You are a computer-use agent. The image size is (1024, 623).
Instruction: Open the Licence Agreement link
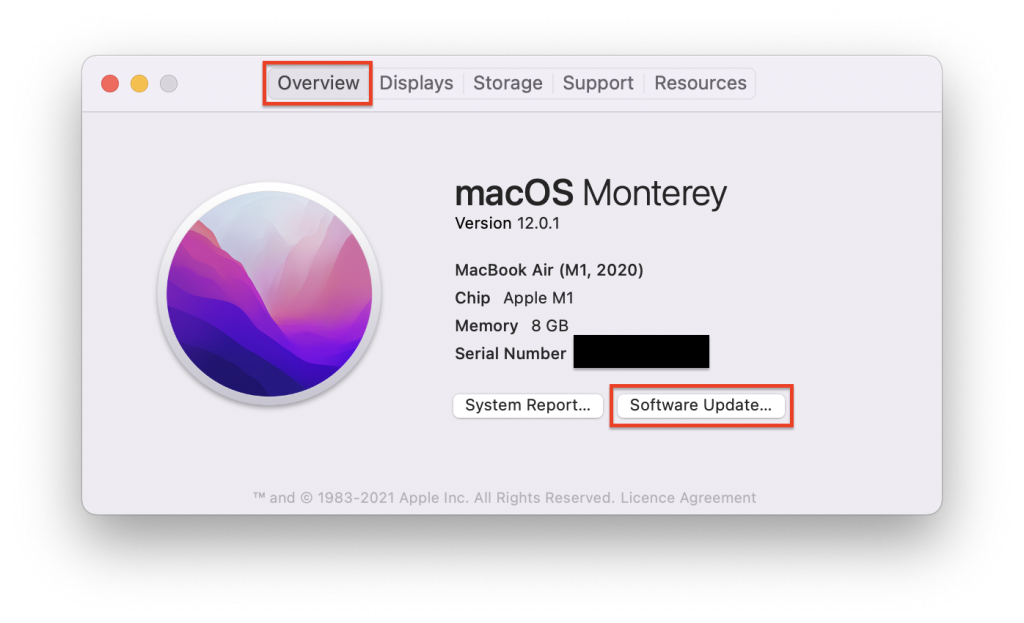[689, 497]
